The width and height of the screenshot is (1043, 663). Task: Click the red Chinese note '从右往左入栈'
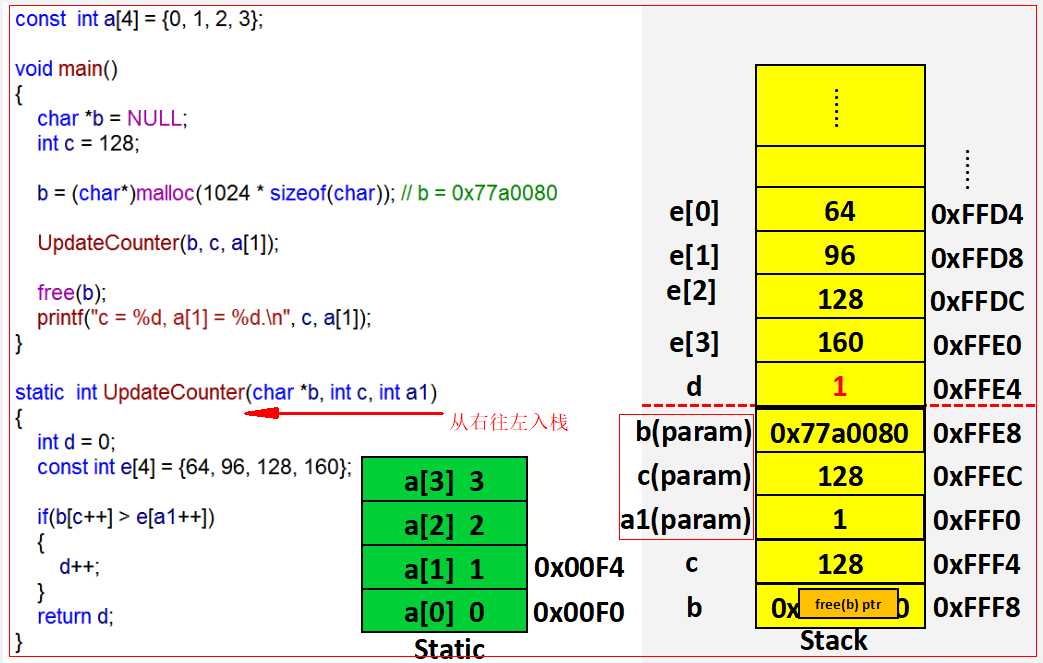(x=509, y=422)
